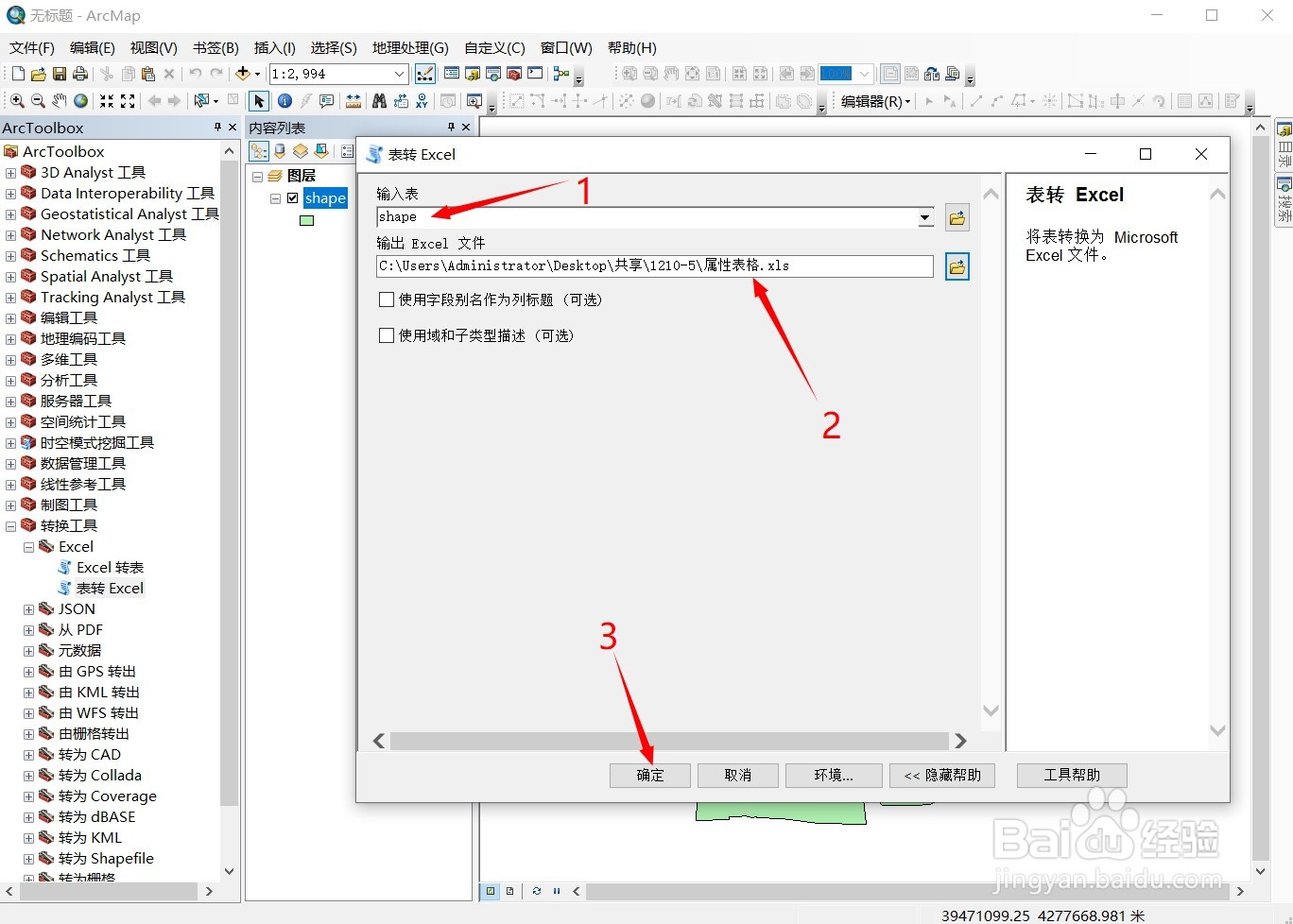Select the 表转 Excel tree item
Image resolution: width=1293 pixels, height=924 pixels.
(111, 588)
